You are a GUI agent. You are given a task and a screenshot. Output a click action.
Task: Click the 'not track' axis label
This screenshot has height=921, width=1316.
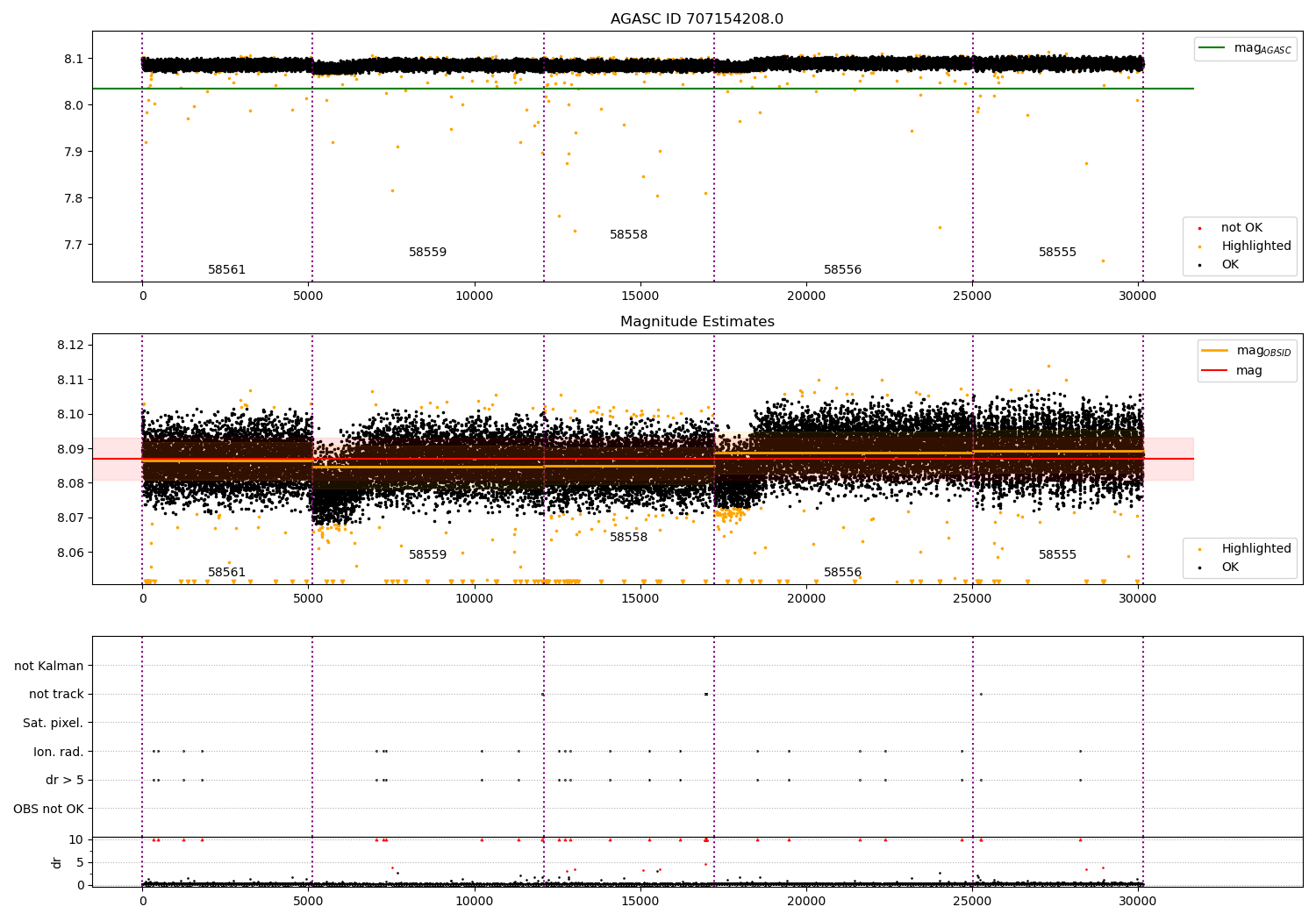[56, 695]
